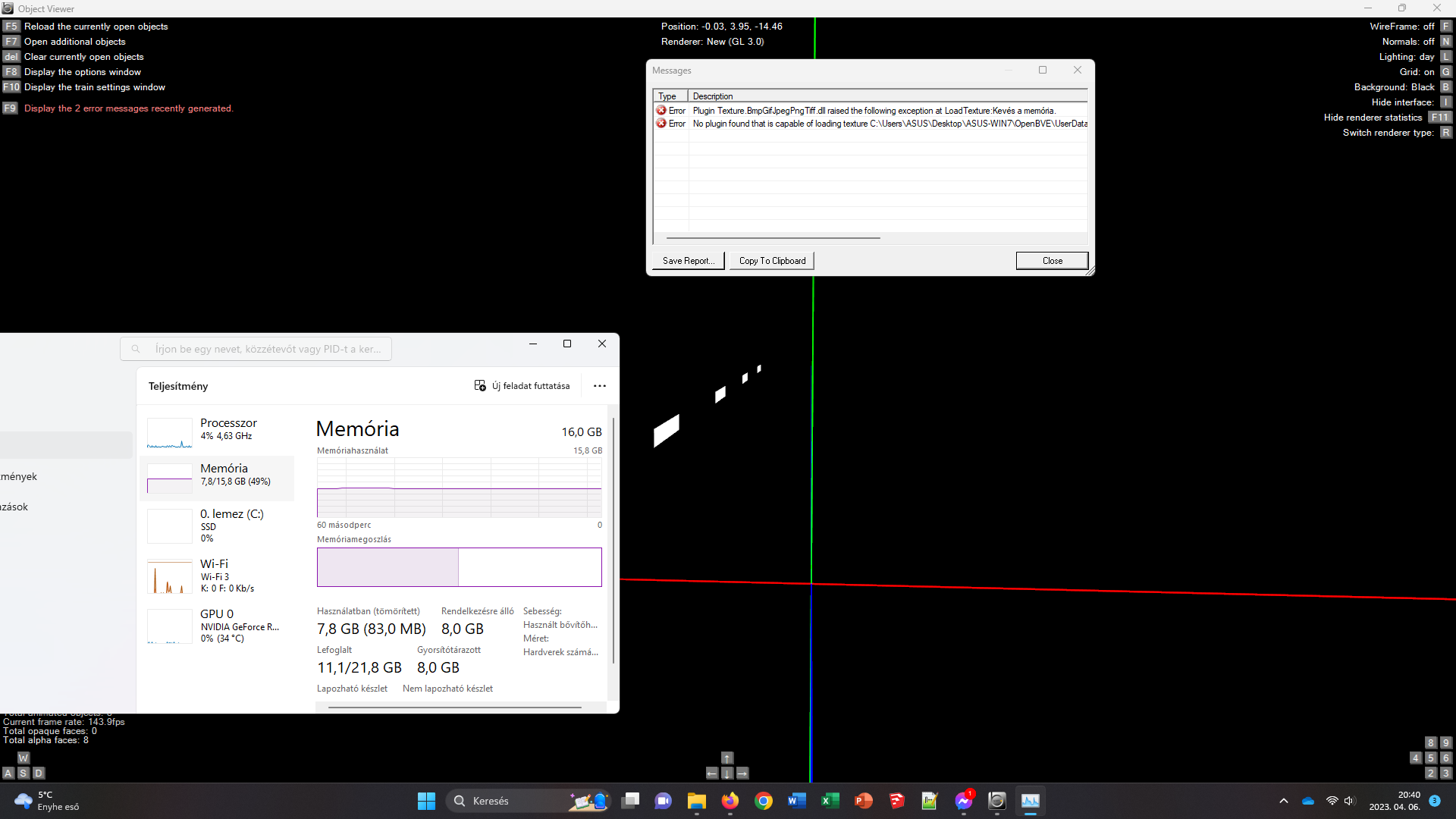Click the red Error icon on the texture plugin row
Screen dimensions: 1456x819
661,110
